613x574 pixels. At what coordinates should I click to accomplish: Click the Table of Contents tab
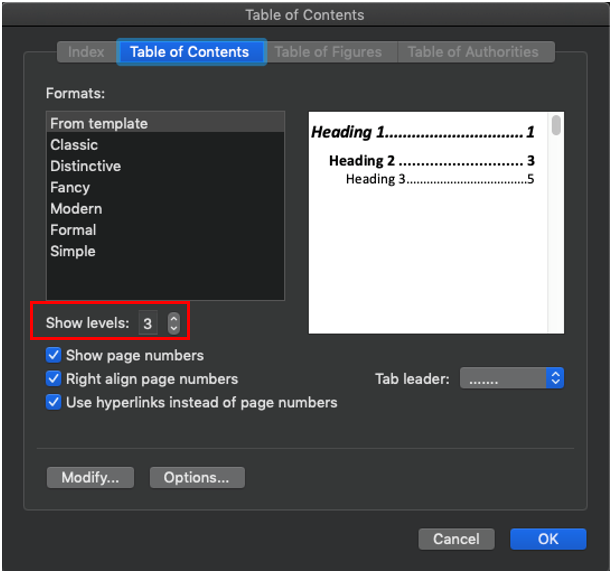pyautogui.click(x=190, y=52)
